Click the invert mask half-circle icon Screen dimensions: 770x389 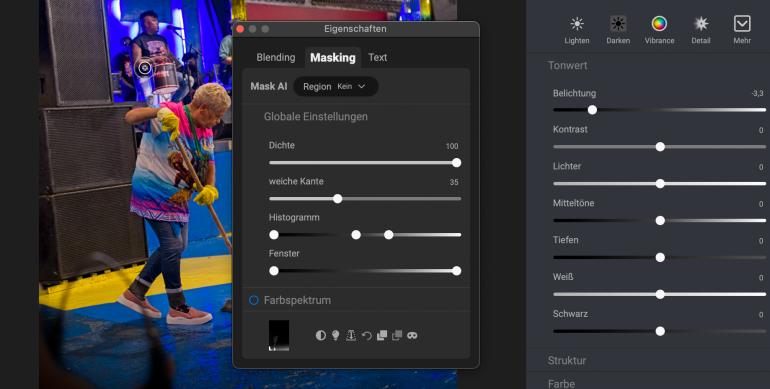point(321,335)
